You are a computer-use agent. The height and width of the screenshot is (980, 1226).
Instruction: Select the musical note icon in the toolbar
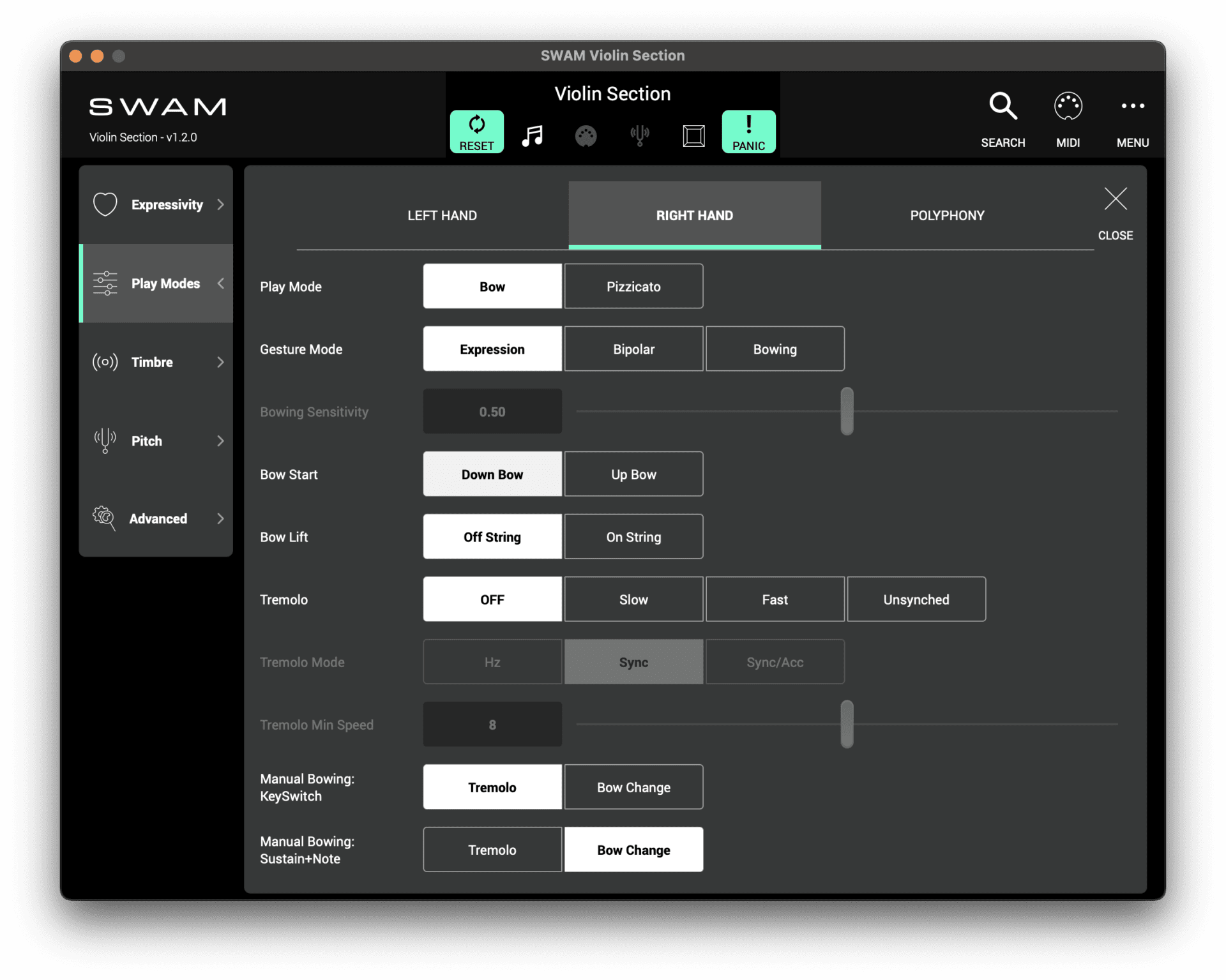tap(533, 135)
